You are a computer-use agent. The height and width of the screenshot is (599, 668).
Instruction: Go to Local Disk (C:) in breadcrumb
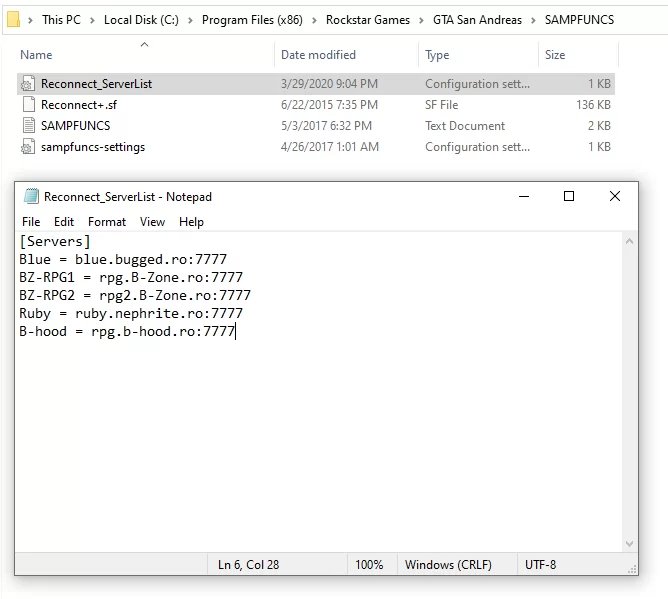point(141,20)
